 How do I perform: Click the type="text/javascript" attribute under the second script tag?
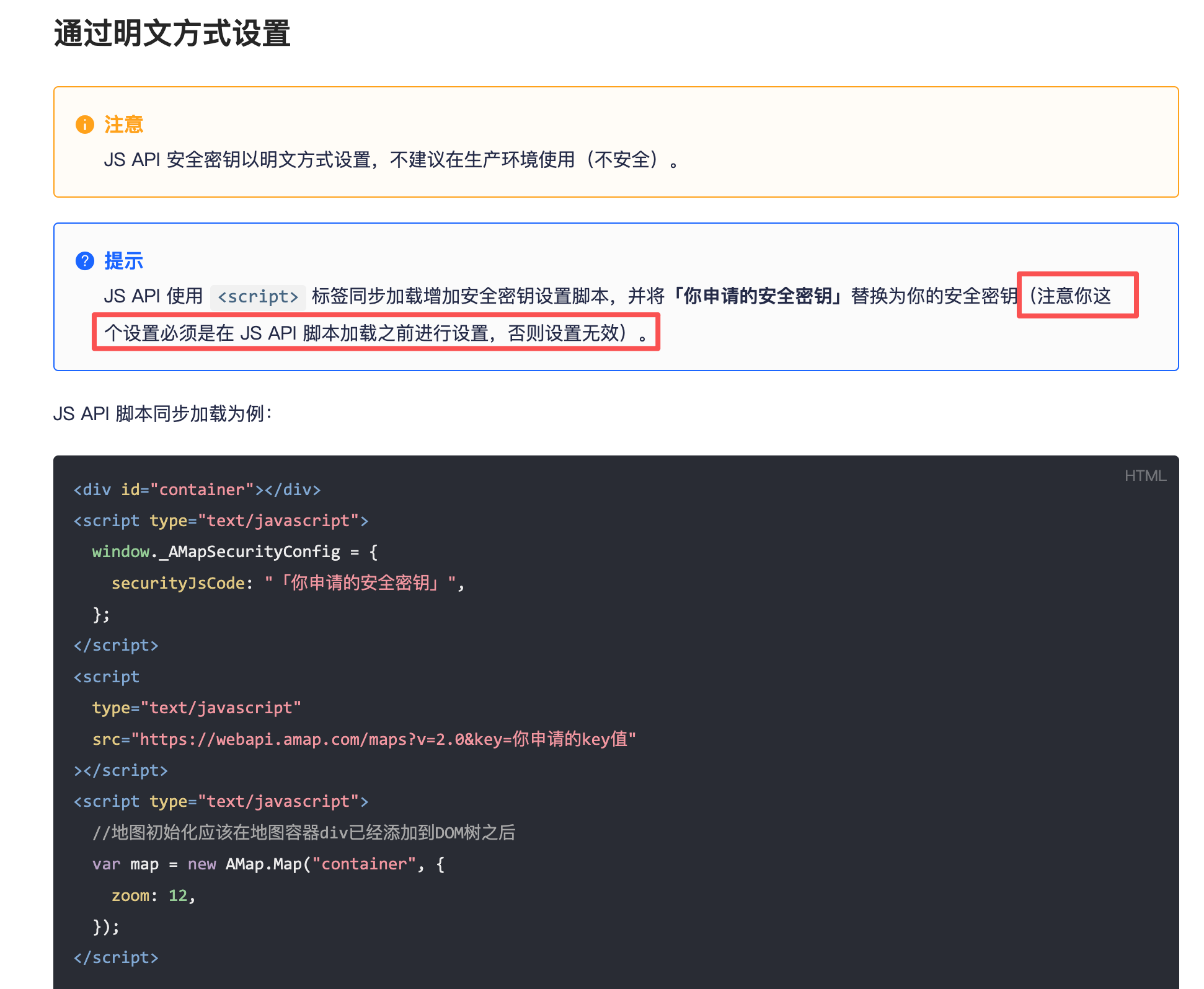(x=197, y=708)
